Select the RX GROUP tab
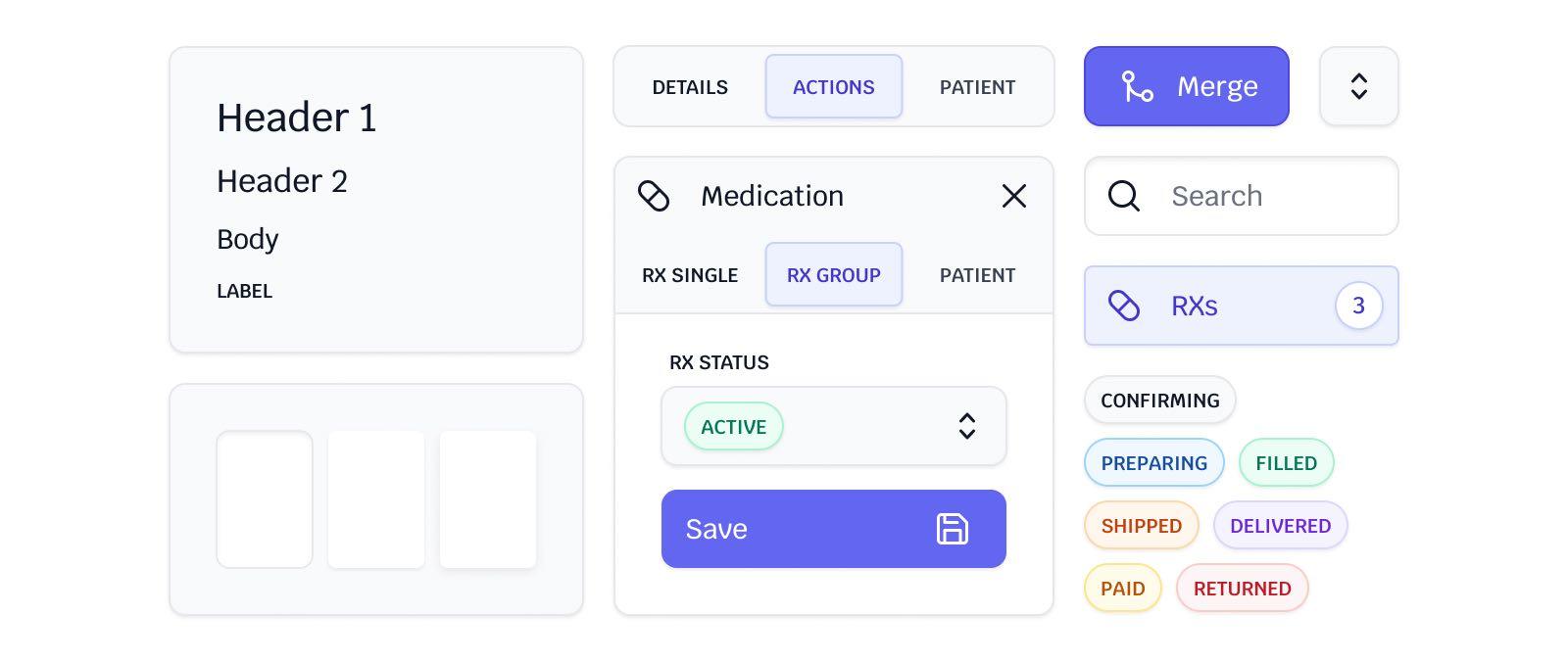1568x662 pixels. (x=833, y=275)
